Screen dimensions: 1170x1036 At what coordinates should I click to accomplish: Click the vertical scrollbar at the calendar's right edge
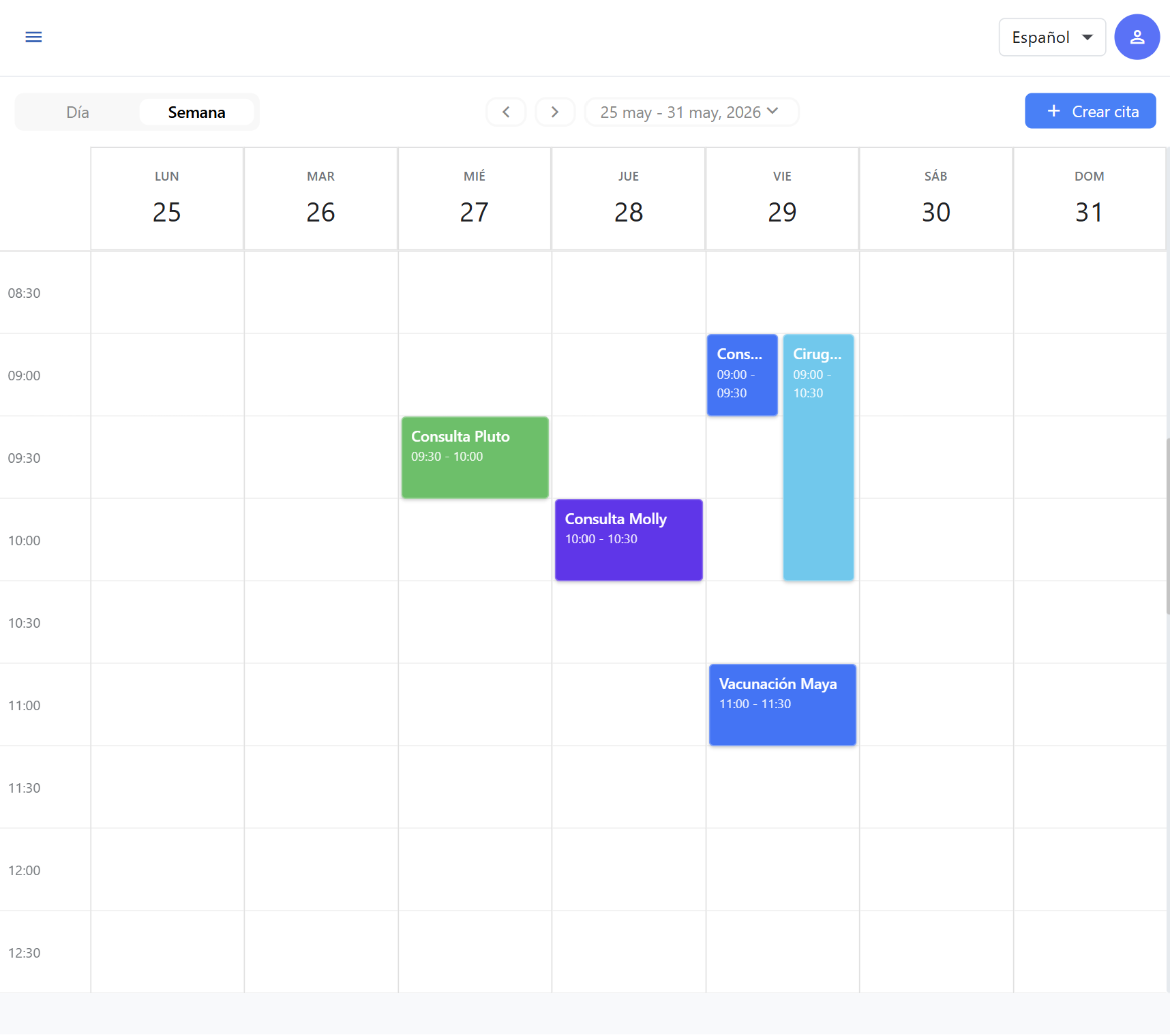coord(1167,526)
